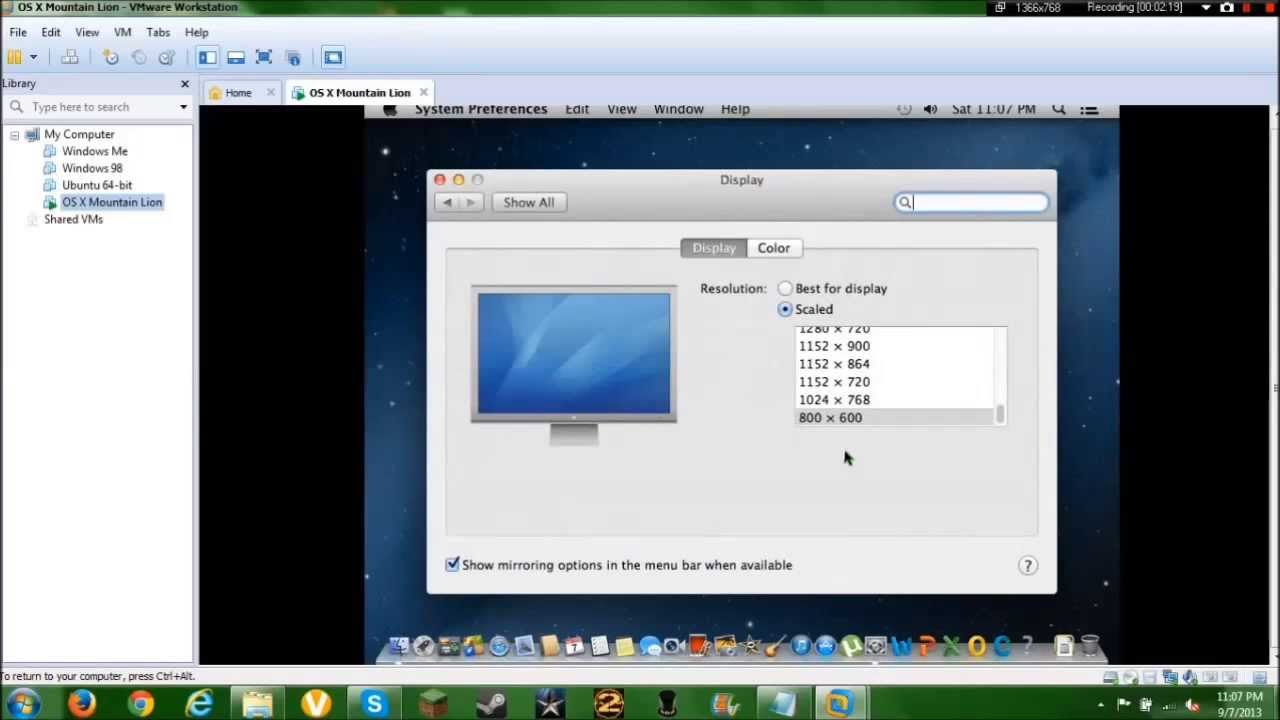Expand the library search dropdown arrow
Screen dimensions: 1280x720
pyautogui.click(x=183, y=107)
